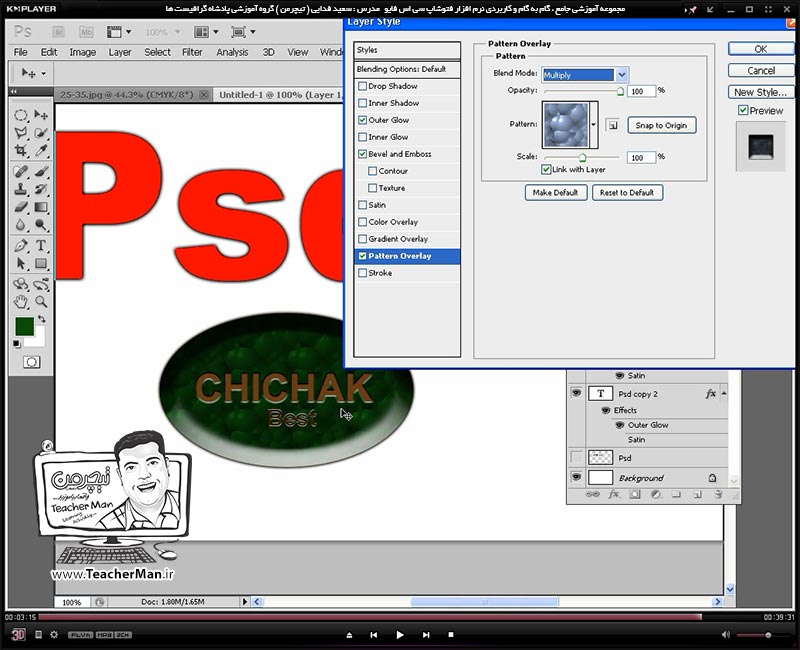This screenshot has height=650, width=800.
Task: Select the Hand tool
Action: pyautogui.click(x=21, y=302)
